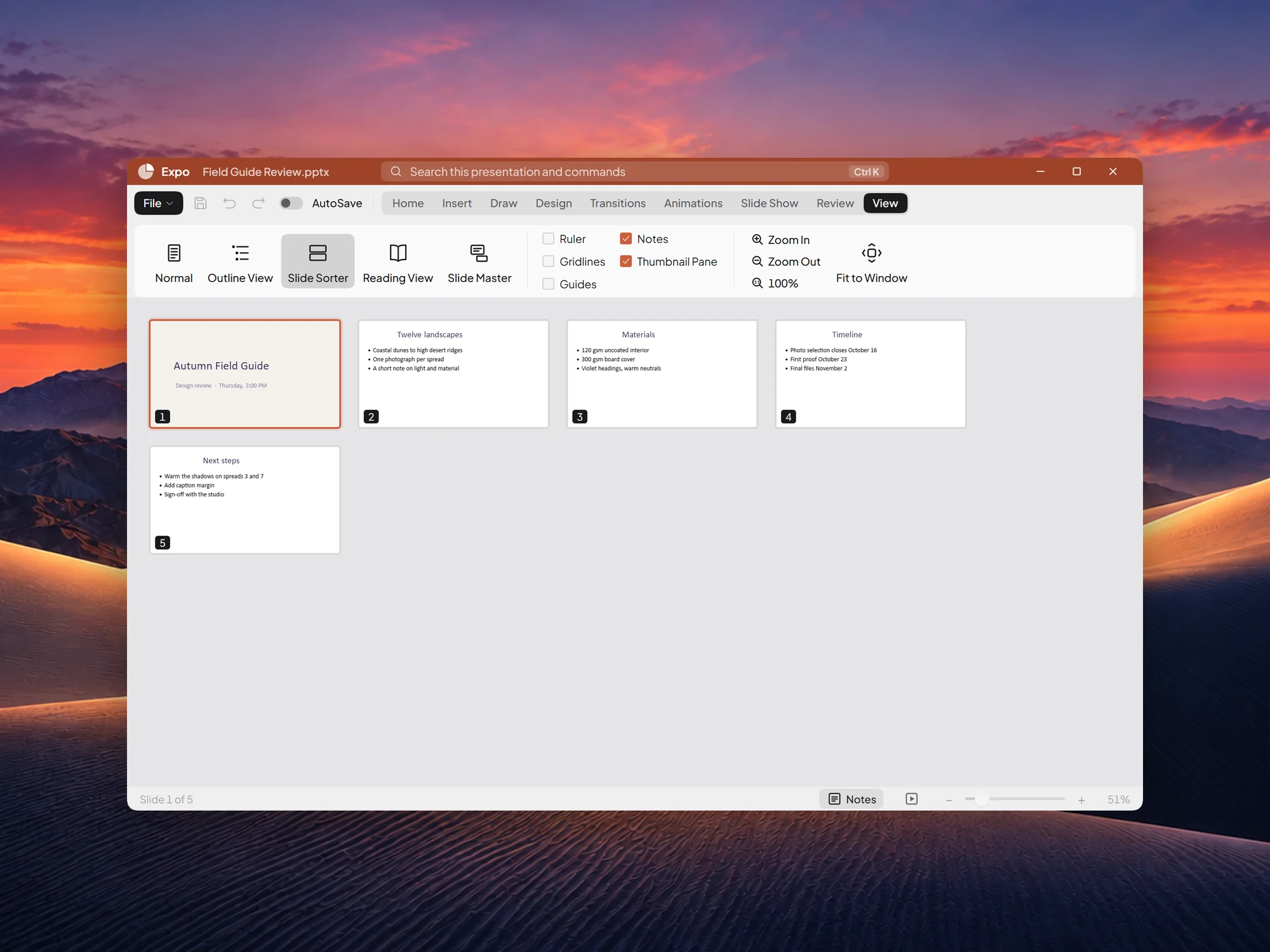Screen dimensions: 1270x952
Task: Open the File dropdown menu
Action: (x=158, y=203)
